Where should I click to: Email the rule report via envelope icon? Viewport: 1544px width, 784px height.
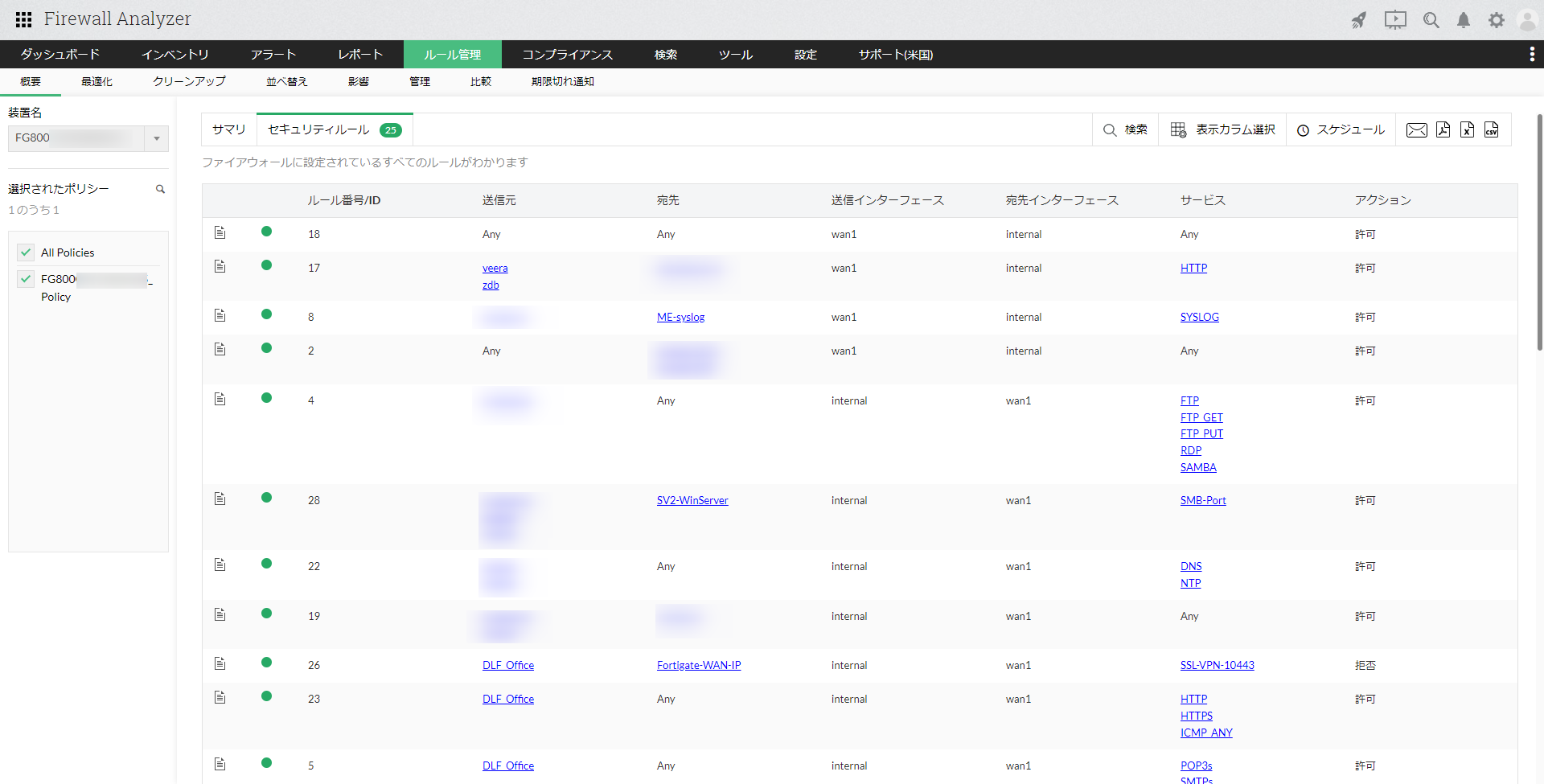tap(1416, 130)
